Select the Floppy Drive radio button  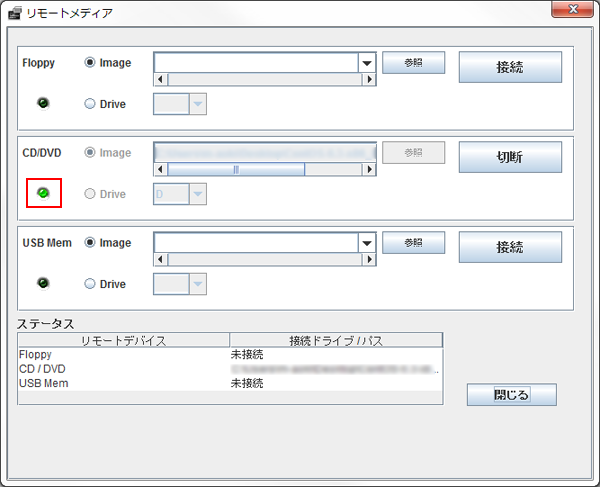[x=90, y=104]
